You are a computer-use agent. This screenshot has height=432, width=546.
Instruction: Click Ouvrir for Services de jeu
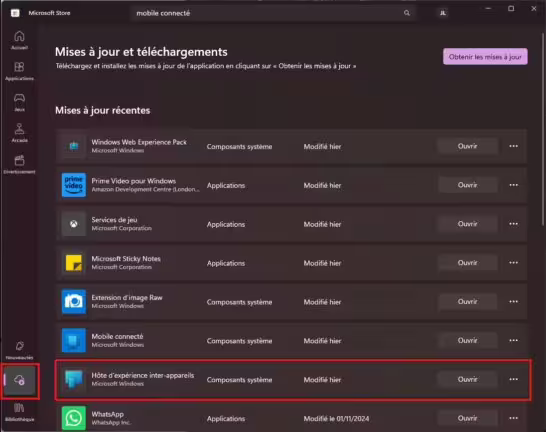(468, 224)
